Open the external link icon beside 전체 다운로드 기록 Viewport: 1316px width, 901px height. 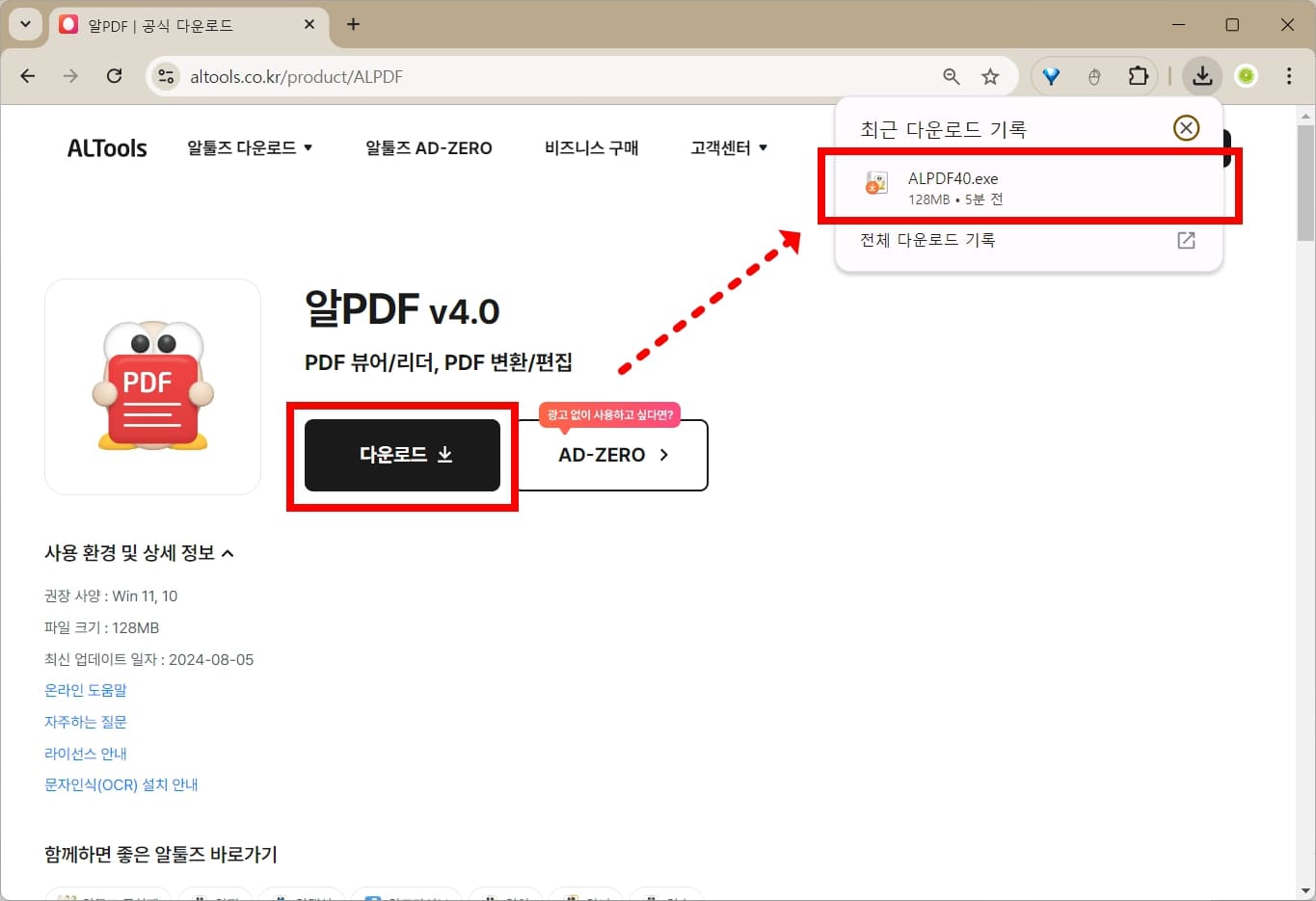(x=1185, y=240)
